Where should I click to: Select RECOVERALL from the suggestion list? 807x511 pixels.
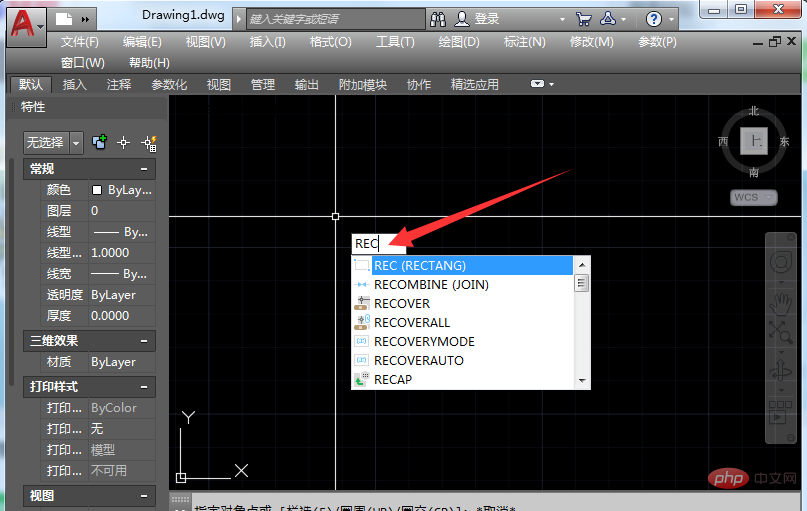[463, 323]
